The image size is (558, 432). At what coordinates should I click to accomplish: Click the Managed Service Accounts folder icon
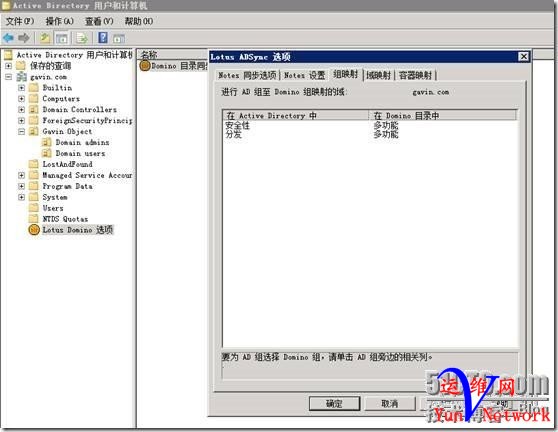33,175
